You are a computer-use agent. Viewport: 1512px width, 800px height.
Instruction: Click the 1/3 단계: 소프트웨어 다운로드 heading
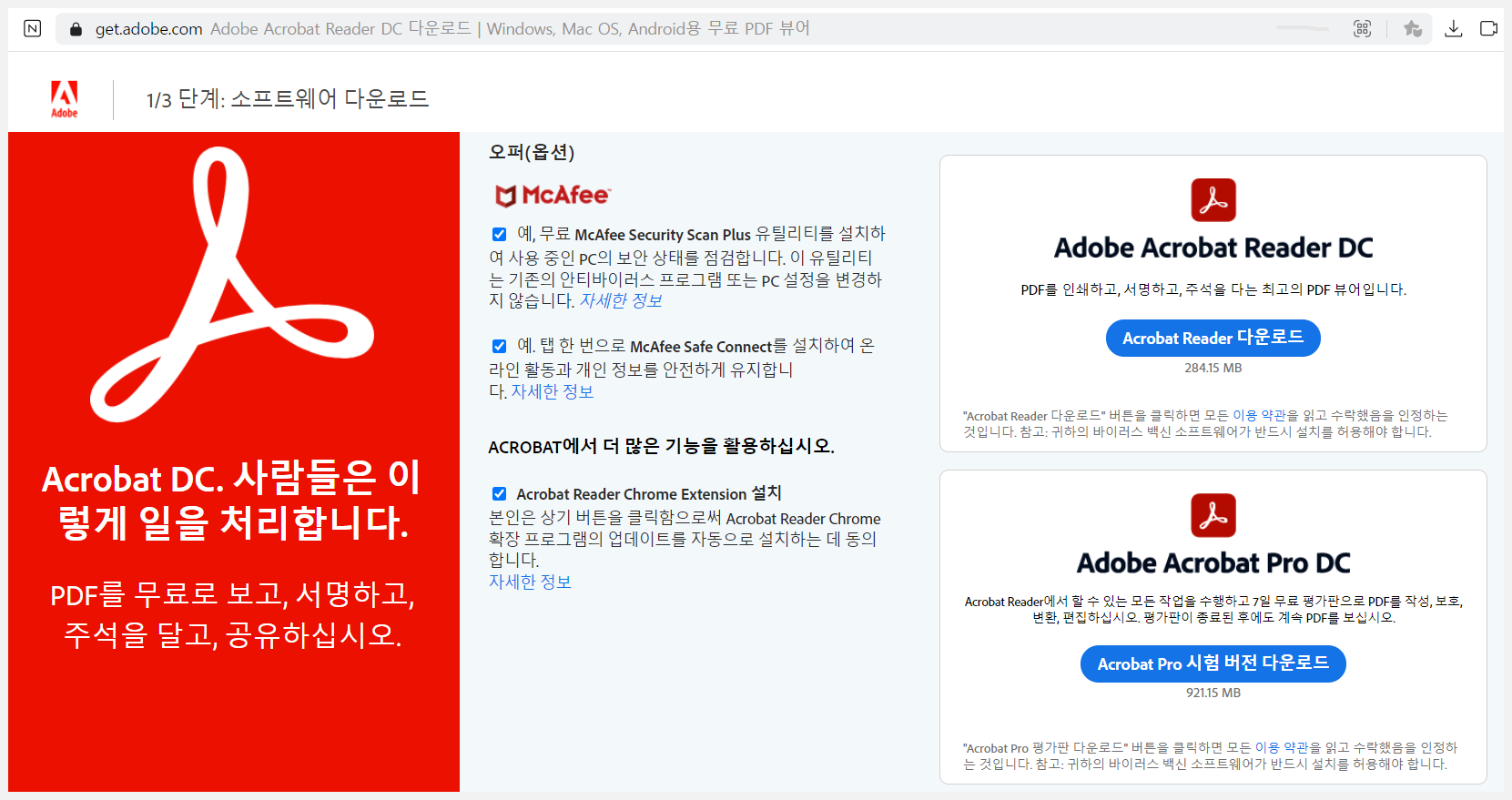pos(288,98)
